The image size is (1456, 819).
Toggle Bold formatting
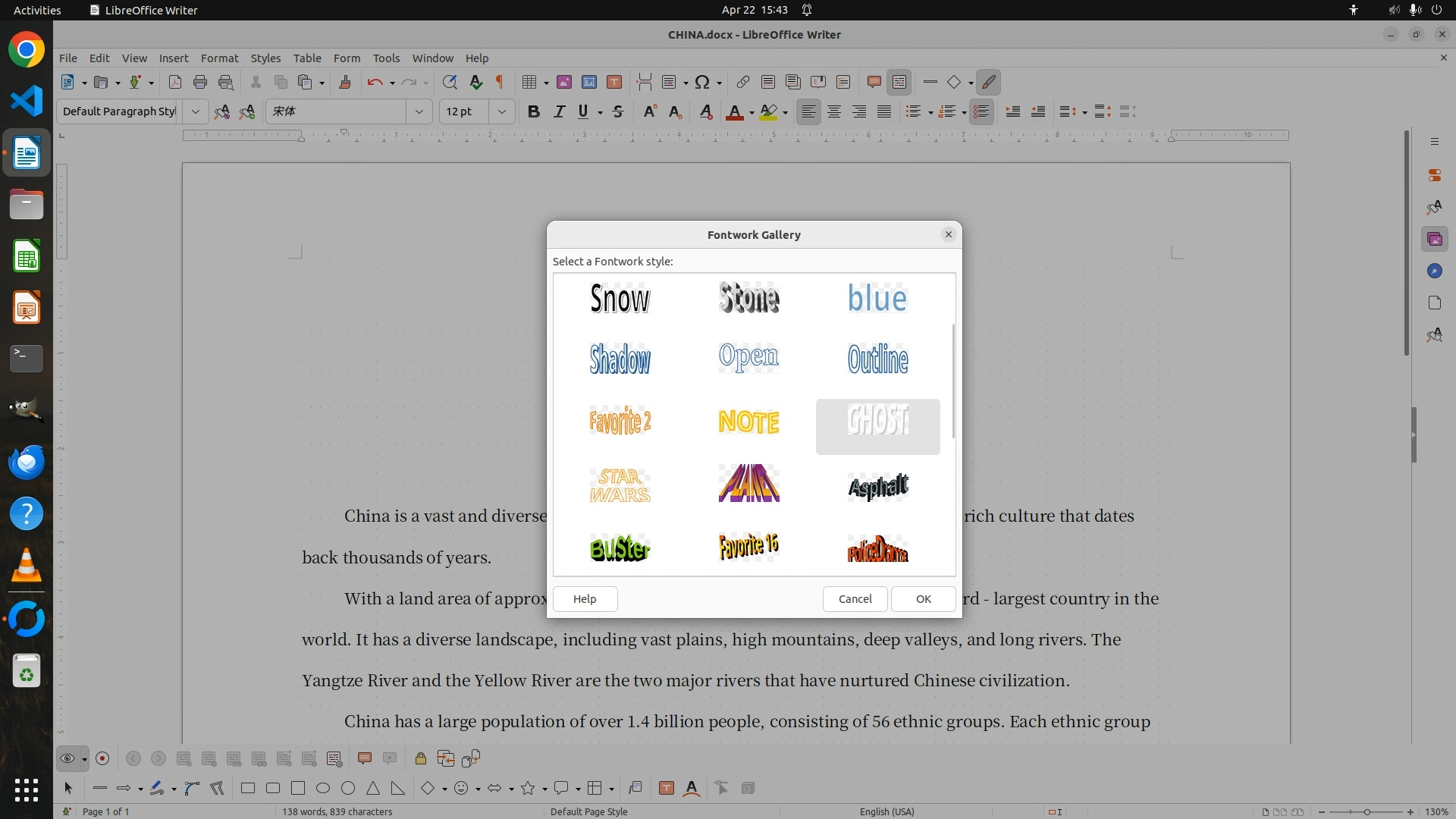pos(534,111)
